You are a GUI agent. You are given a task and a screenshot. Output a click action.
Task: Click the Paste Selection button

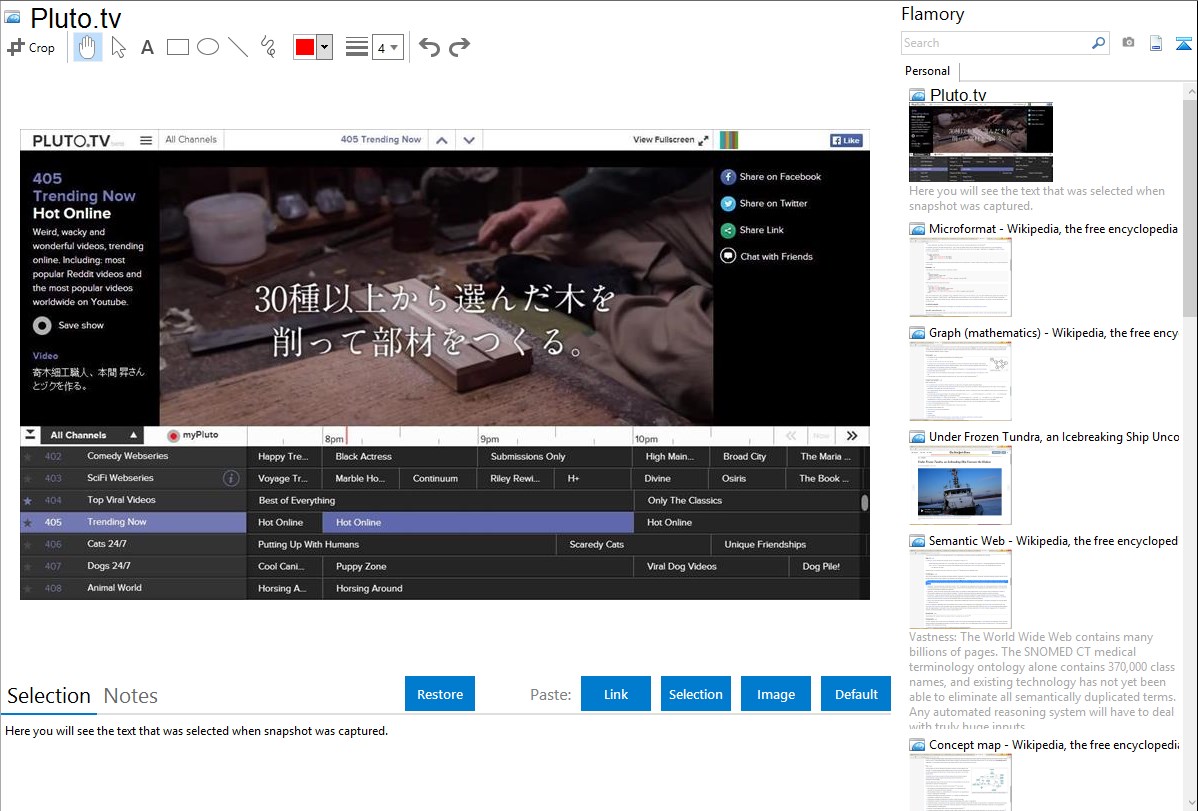point(695,694)
